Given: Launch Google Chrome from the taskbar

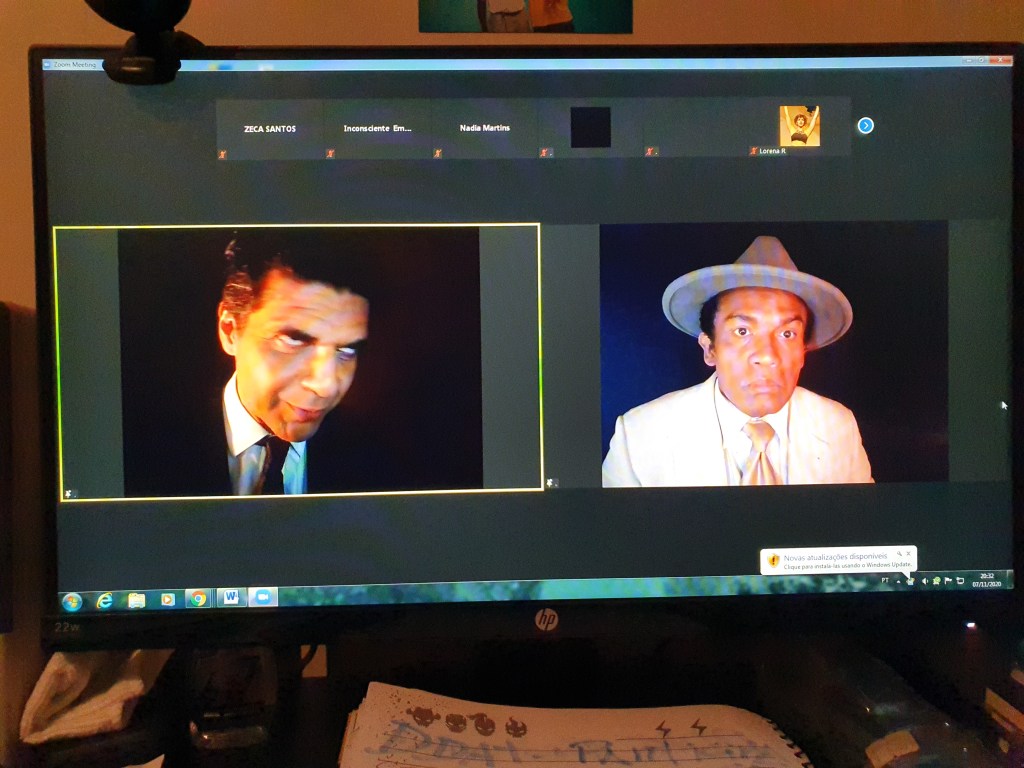Looking at the screenshot, I should click(198, 598).
